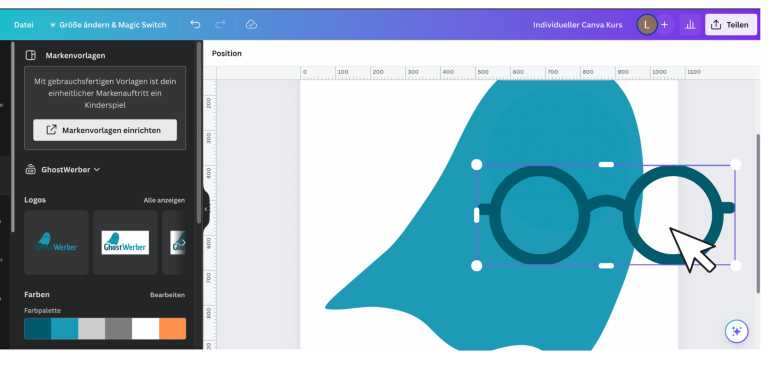Click Alle anzeigen next to Logos

(164, 200)
